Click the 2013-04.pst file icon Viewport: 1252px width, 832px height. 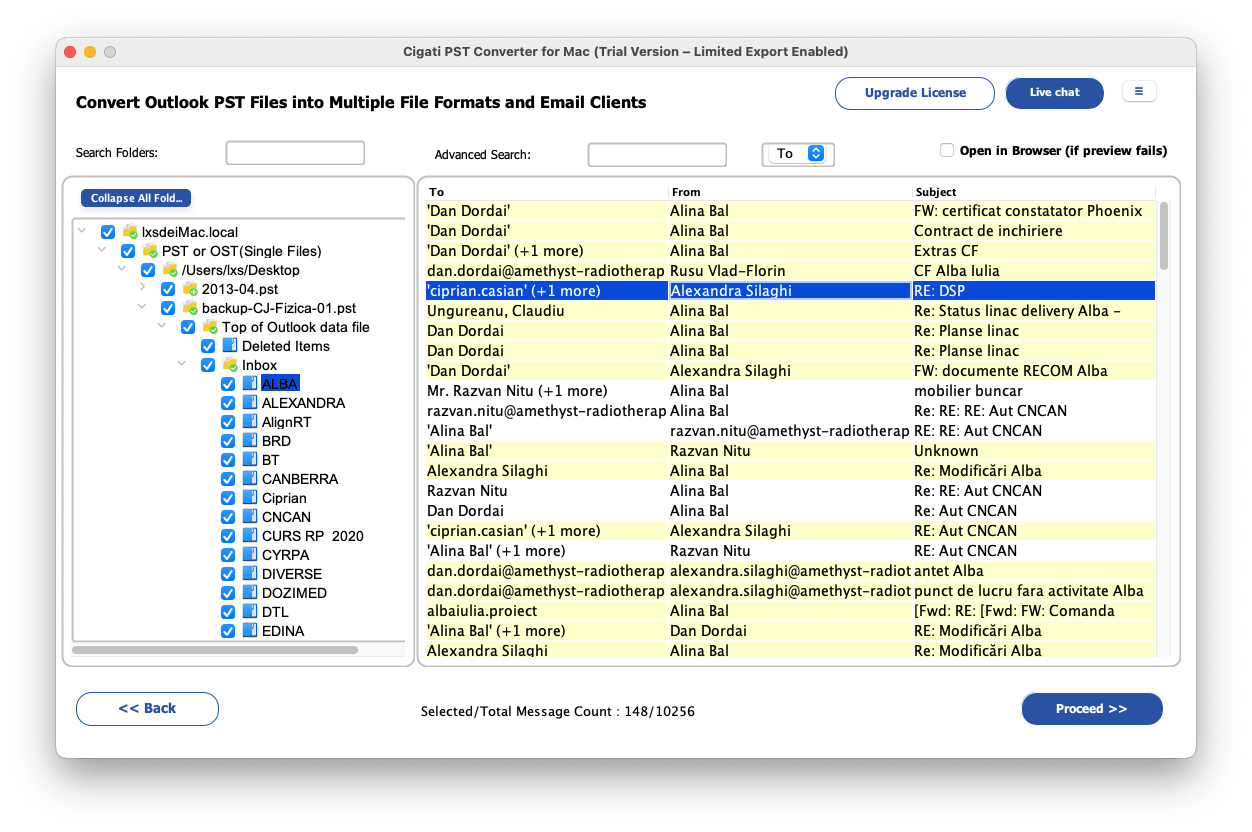[x=190, y=289]
